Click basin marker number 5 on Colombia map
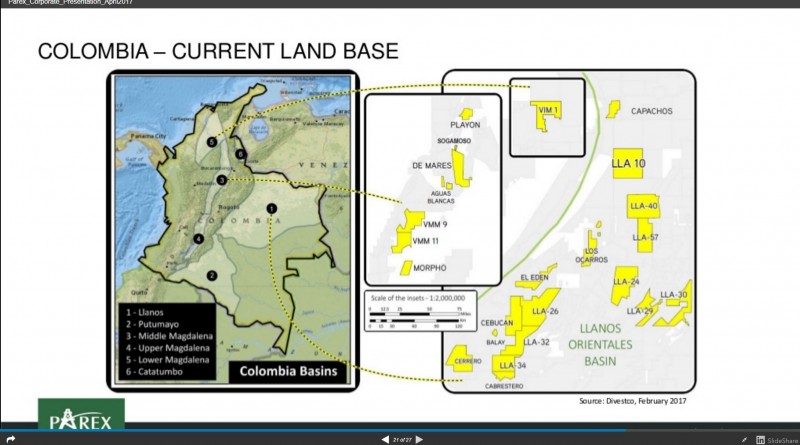Viewport: 800px width, 445px height. [213, 143]
